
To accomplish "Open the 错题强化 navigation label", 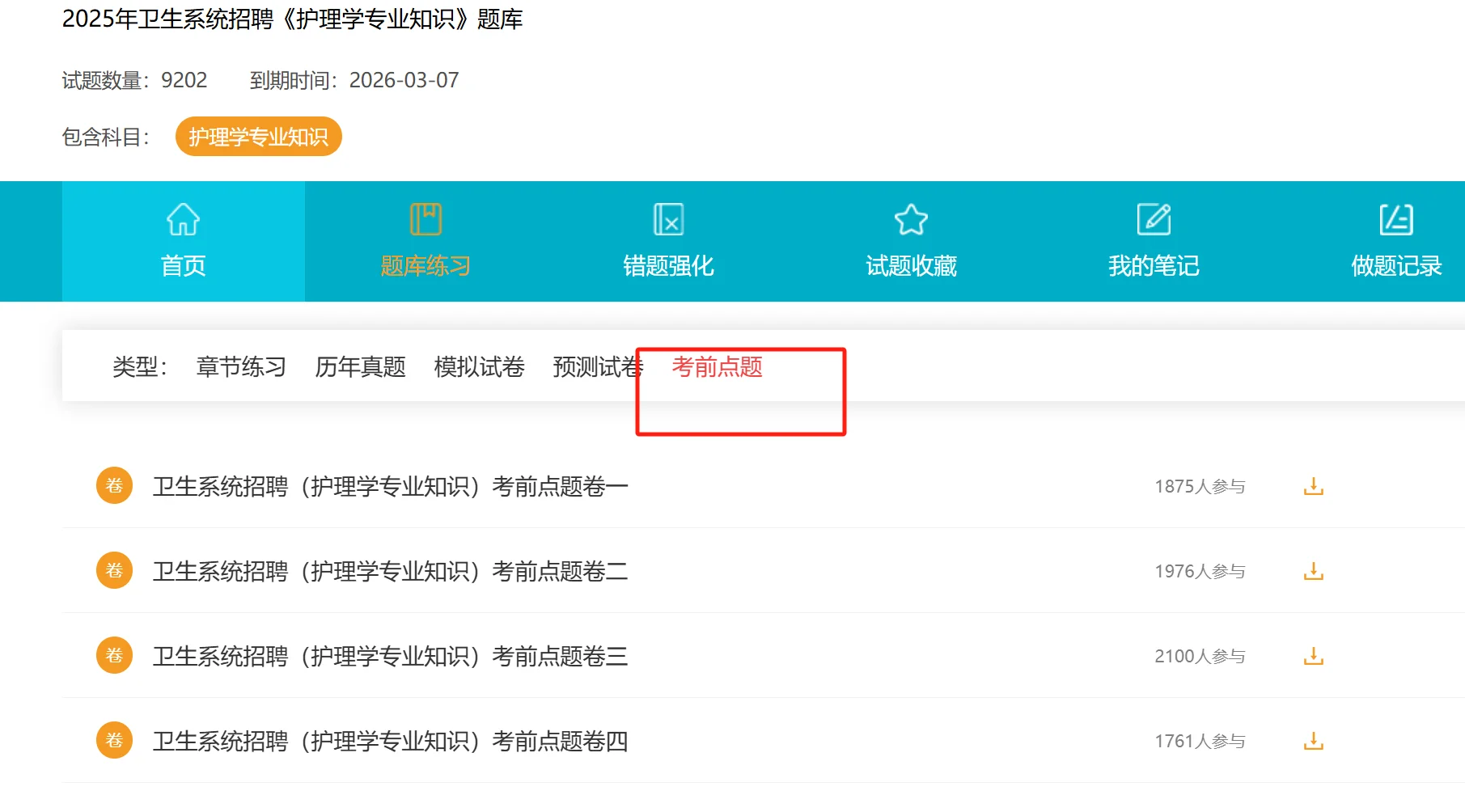I will [x=668, y=266].
